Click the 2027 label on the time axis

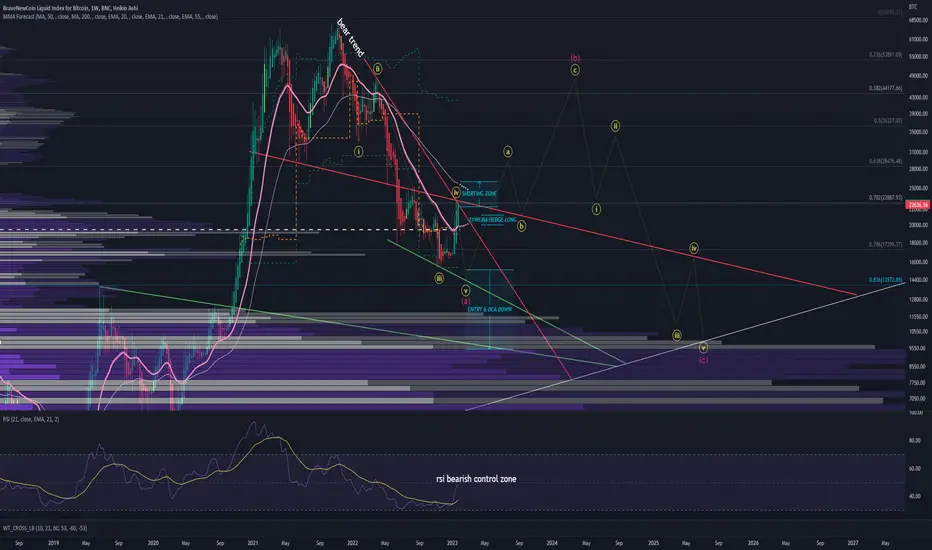pyautogui.click(x=853, y=543)
